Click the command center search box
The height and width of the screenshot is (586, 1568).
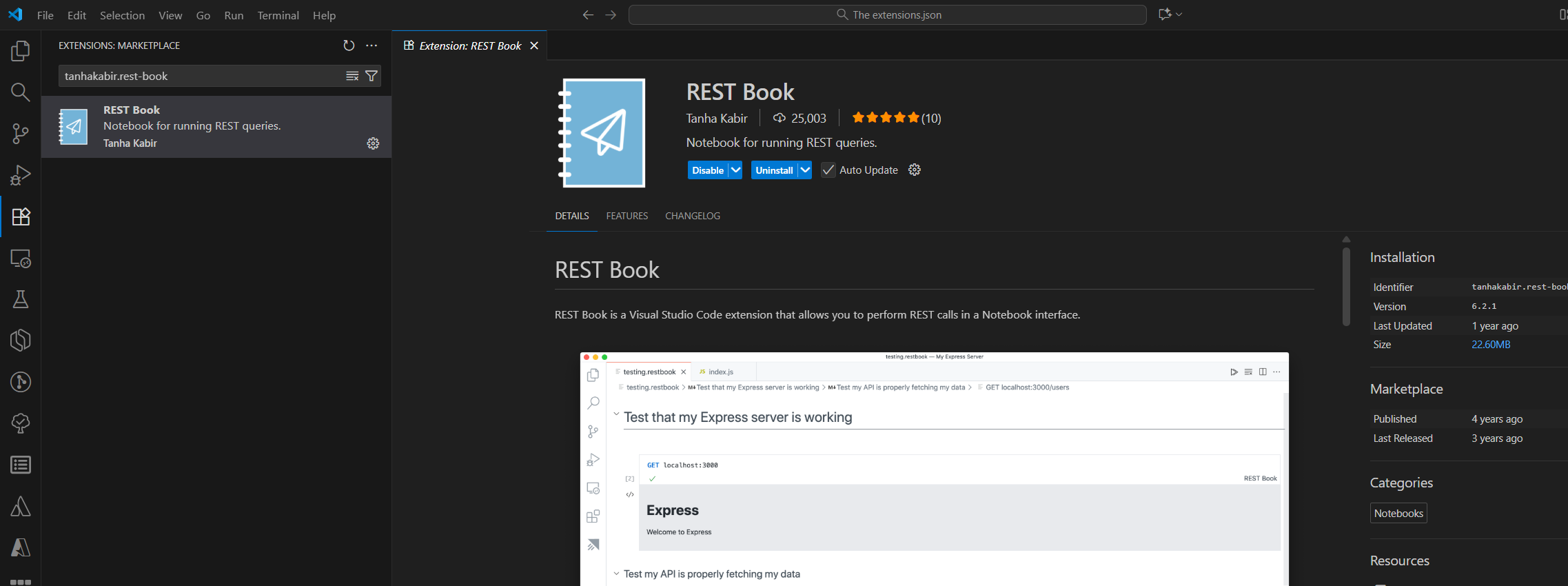[888, 14]
